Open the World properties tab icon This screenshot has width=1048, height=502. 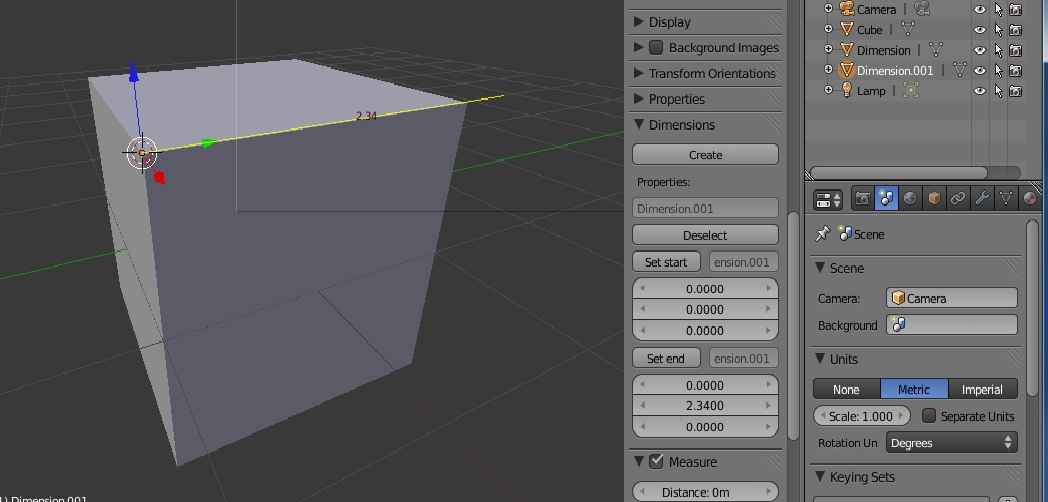(910, 198)
